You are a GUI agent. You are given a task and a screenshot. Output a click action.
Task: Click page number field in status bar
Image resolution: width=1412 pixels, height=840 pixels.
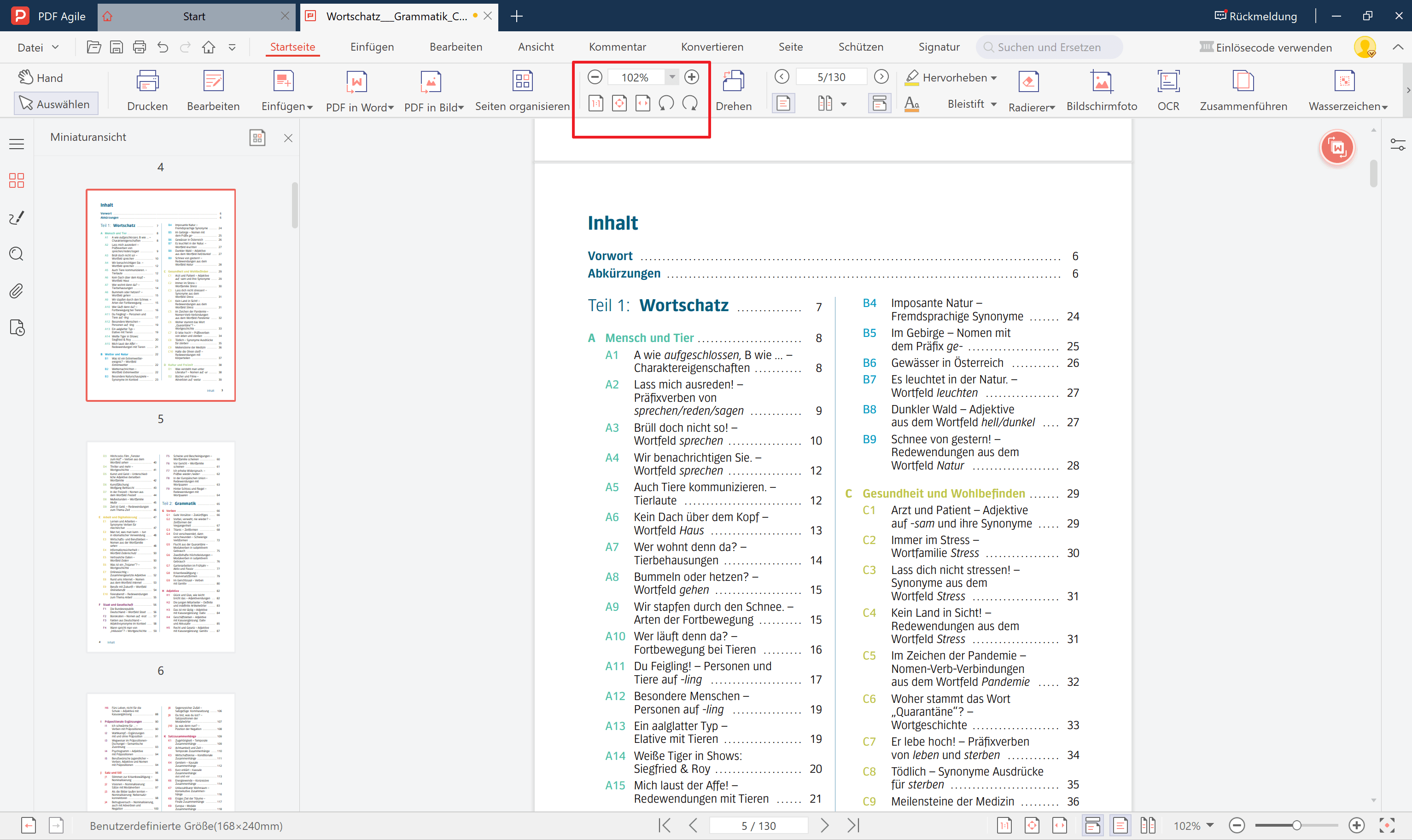759,826
